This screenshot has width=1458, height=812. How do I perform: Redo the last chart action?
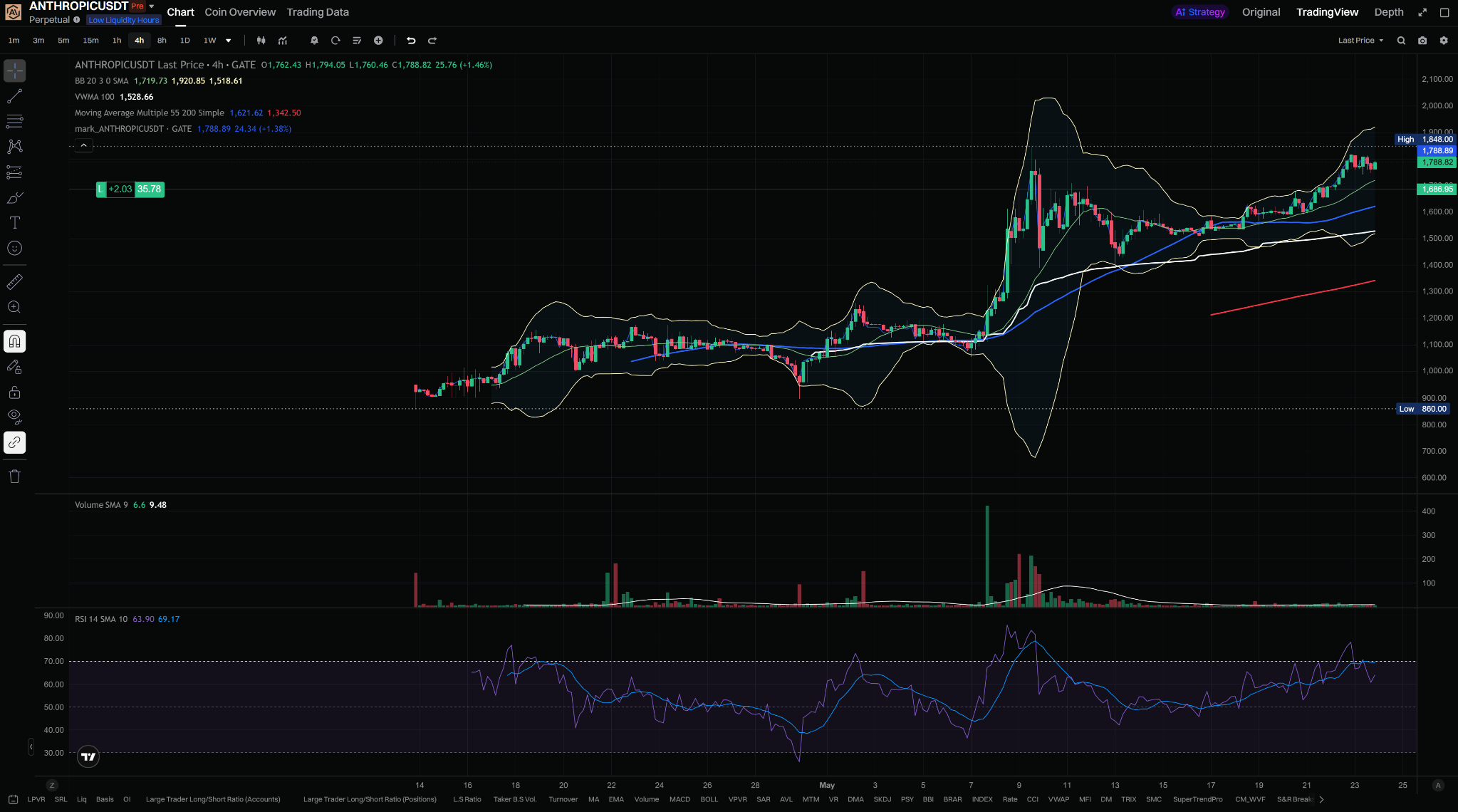[432, 41]
